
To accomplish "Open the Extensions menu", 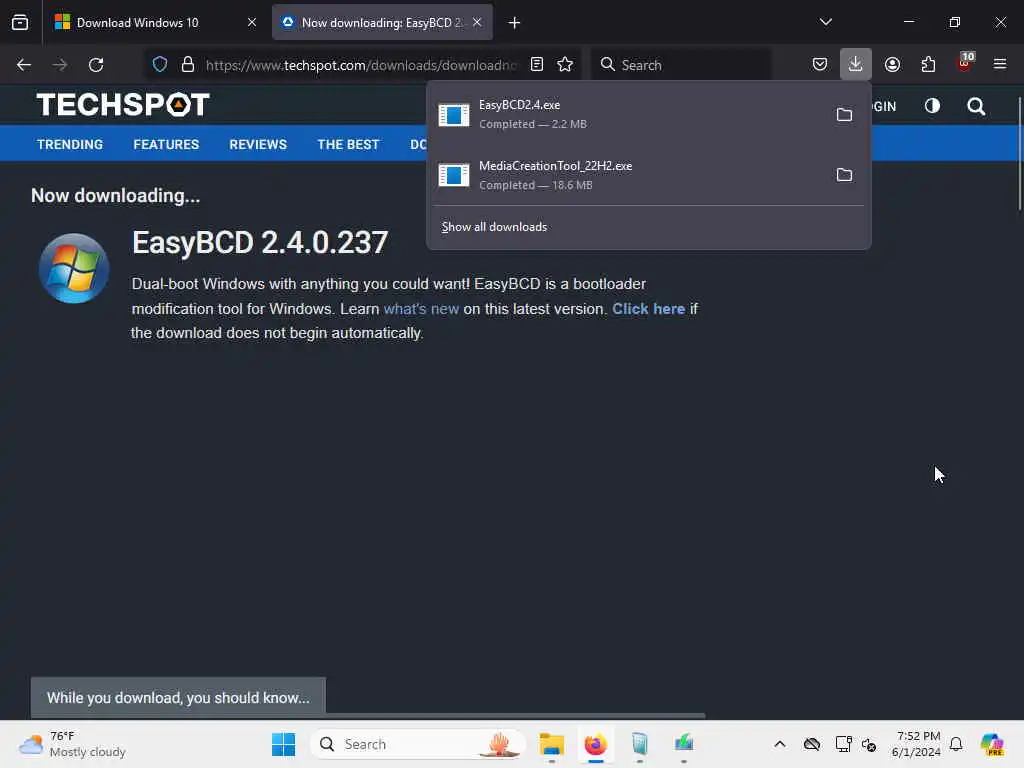I will [x=928, y=65].
